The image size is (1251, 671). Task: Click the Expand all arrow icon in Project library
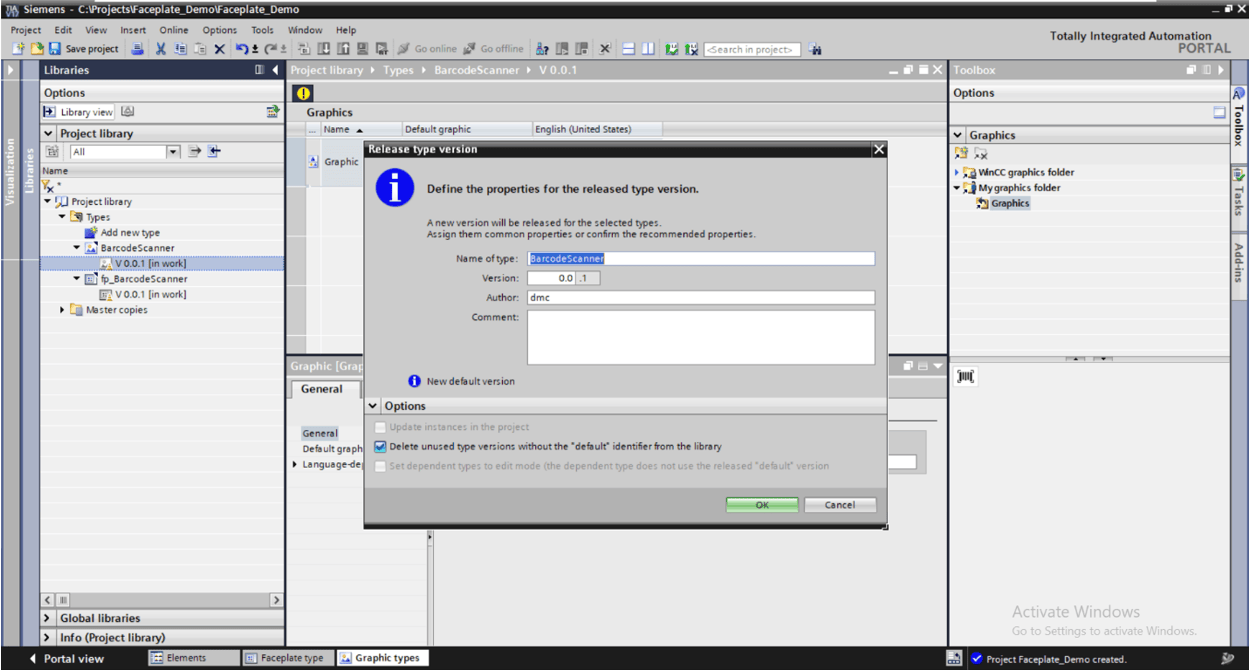(x=195, y=152)
